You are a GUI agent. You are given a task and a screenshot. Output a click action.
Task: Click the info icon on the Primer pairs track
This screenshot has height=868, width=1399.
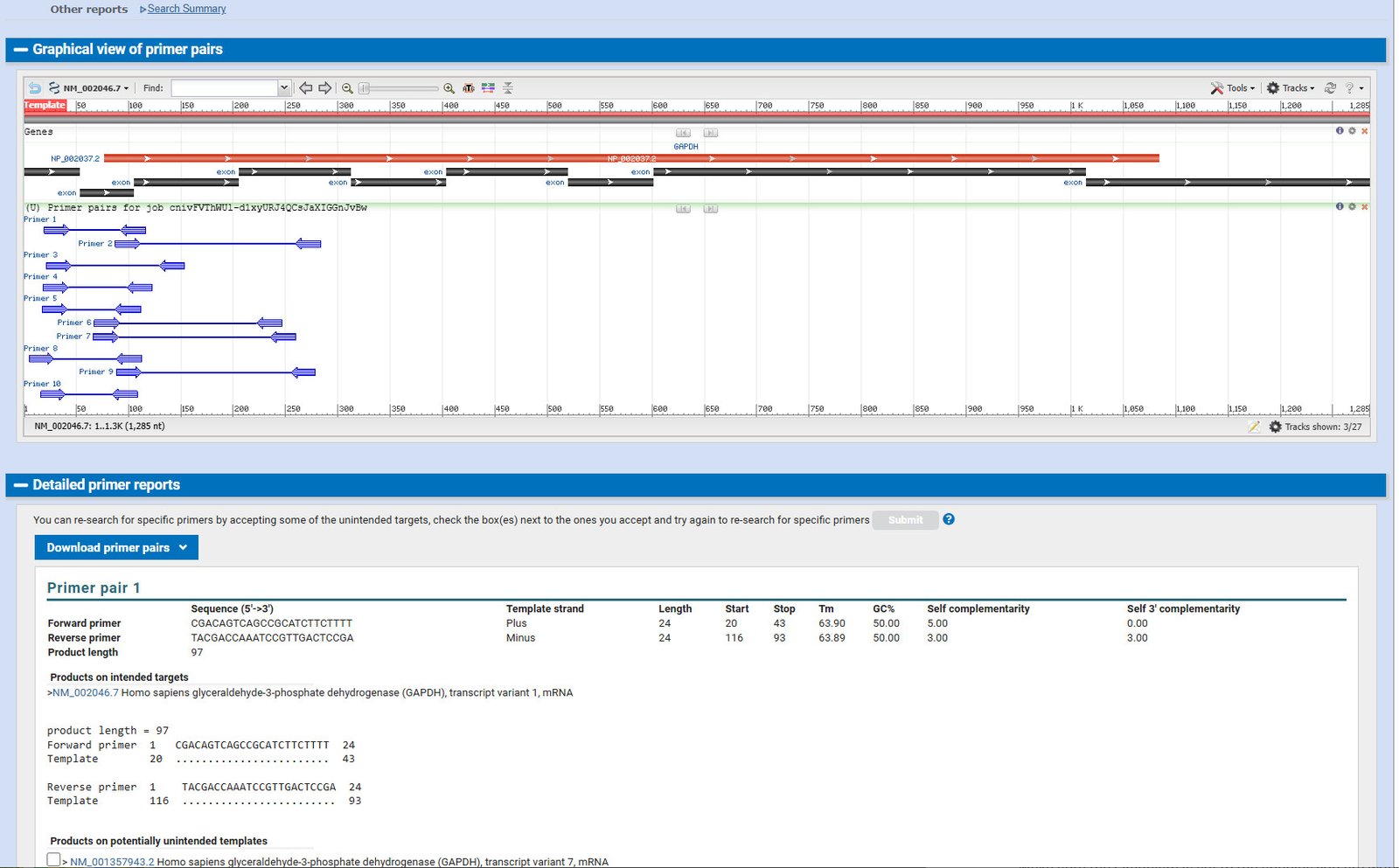pyautogui.click(x=1340, y=206)
